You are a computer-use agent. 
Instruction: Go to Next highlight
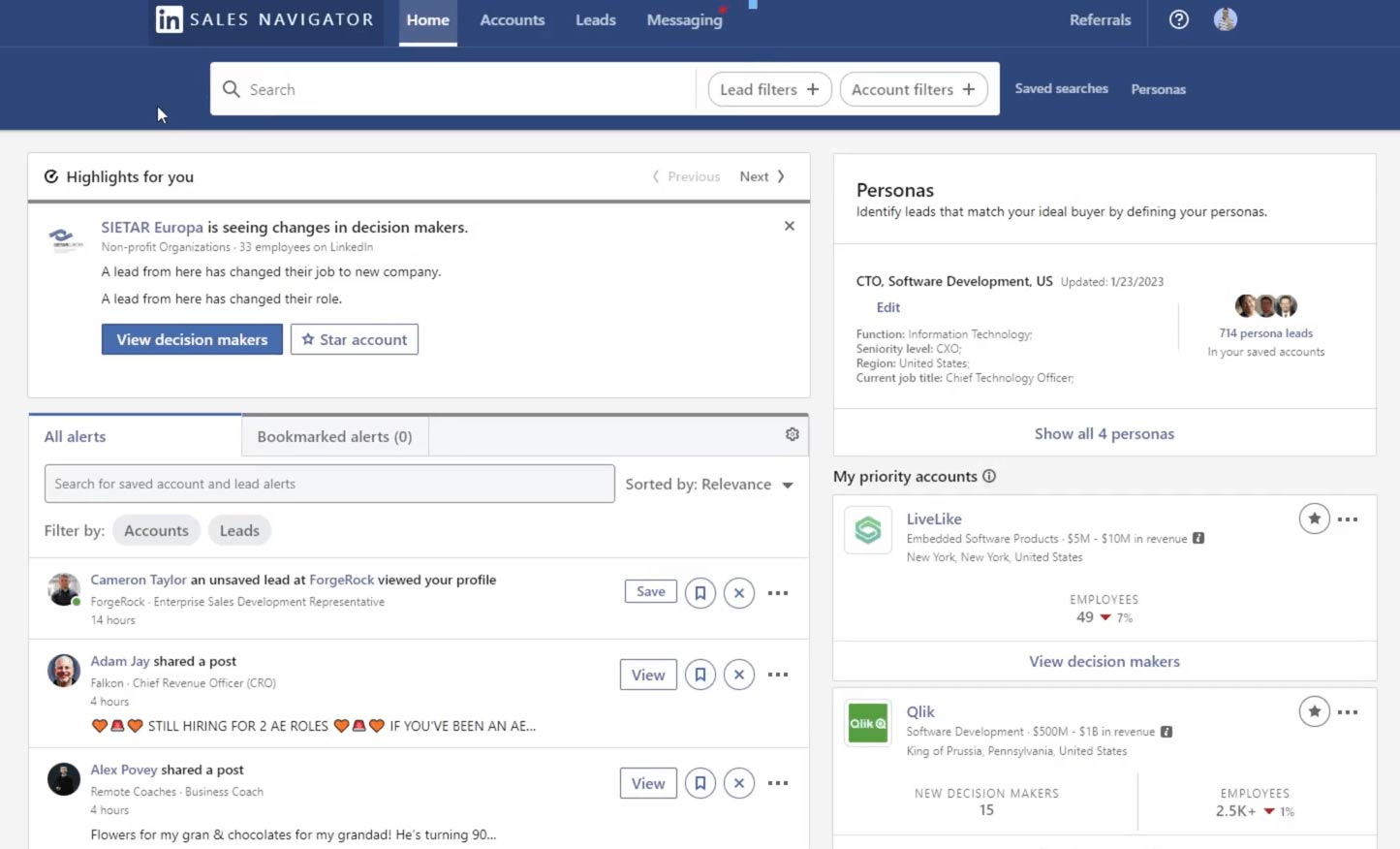[762, 176]
